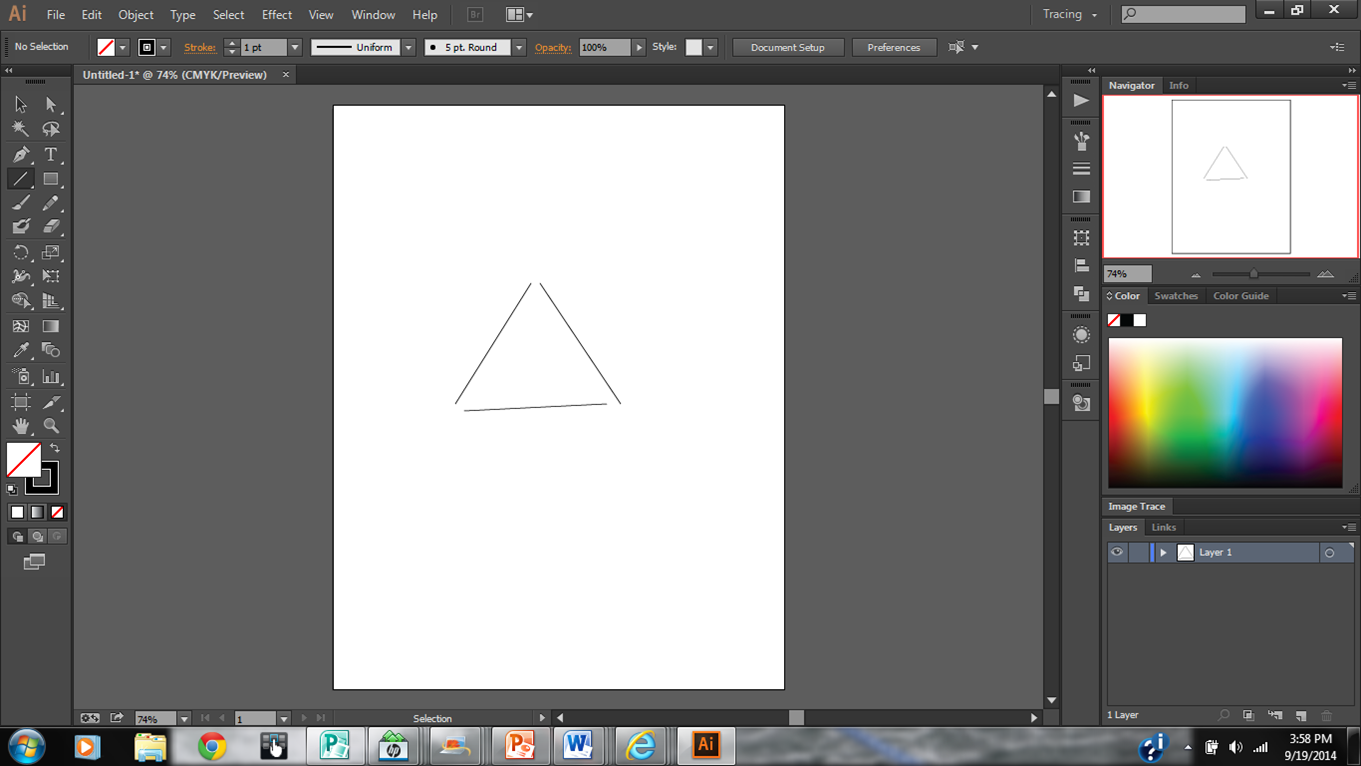Switch to the Links tab
The image size is (1361, 766).
coord(1163,527)
